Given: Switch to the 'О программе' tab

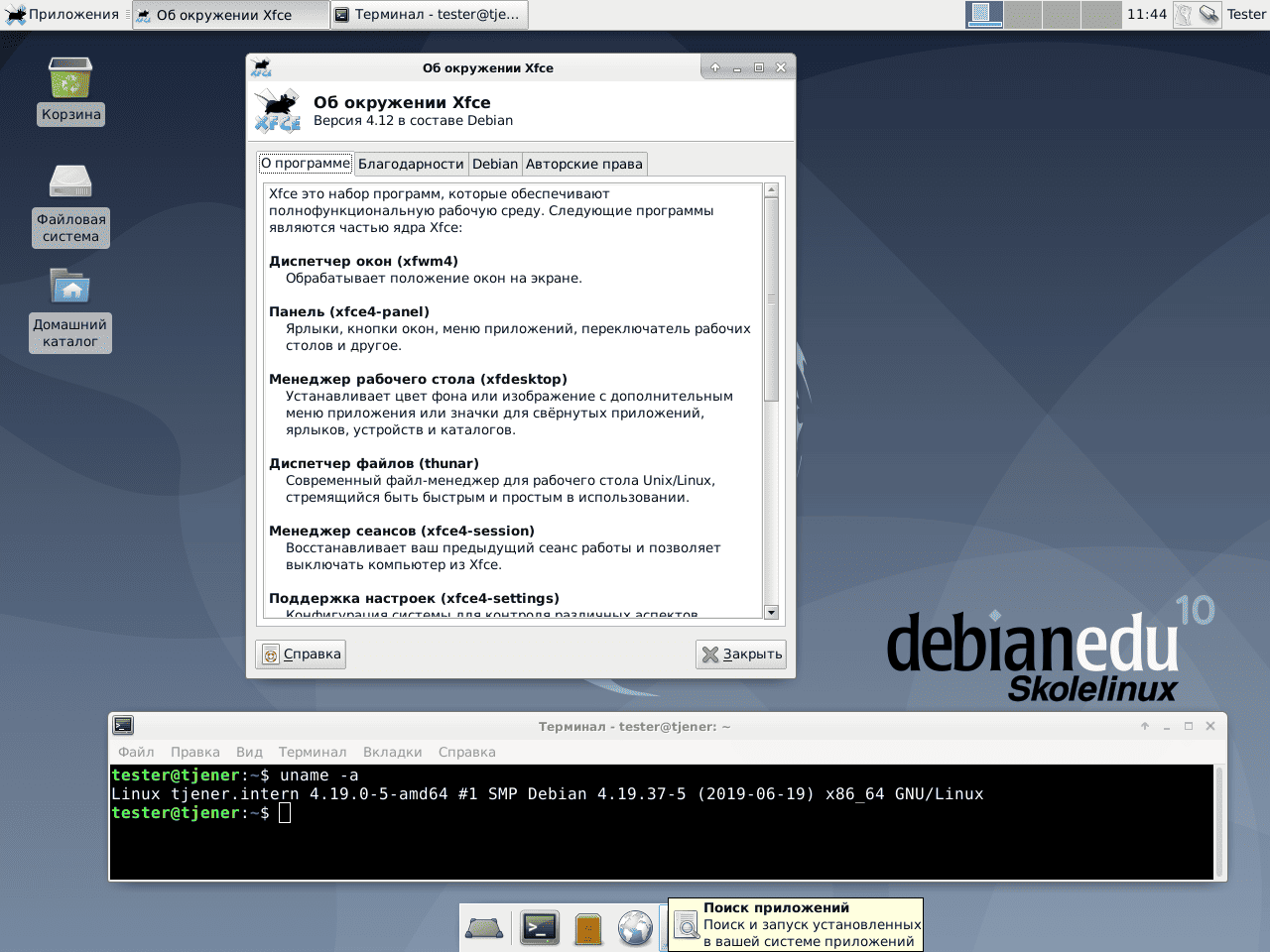Looking at the screenshot, I should click(x=306, y=164).
